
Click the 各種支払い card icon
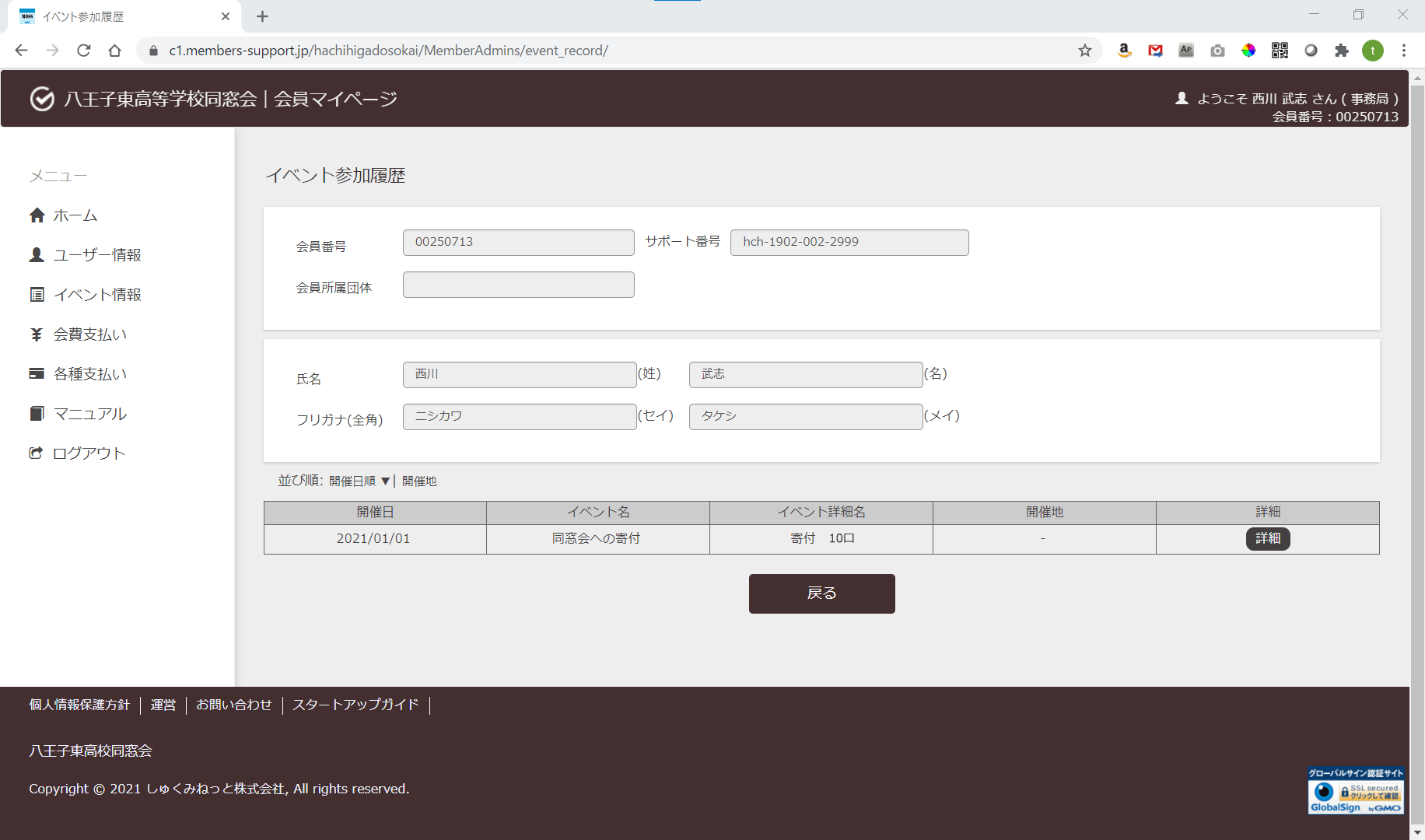[x=37, y=373]
